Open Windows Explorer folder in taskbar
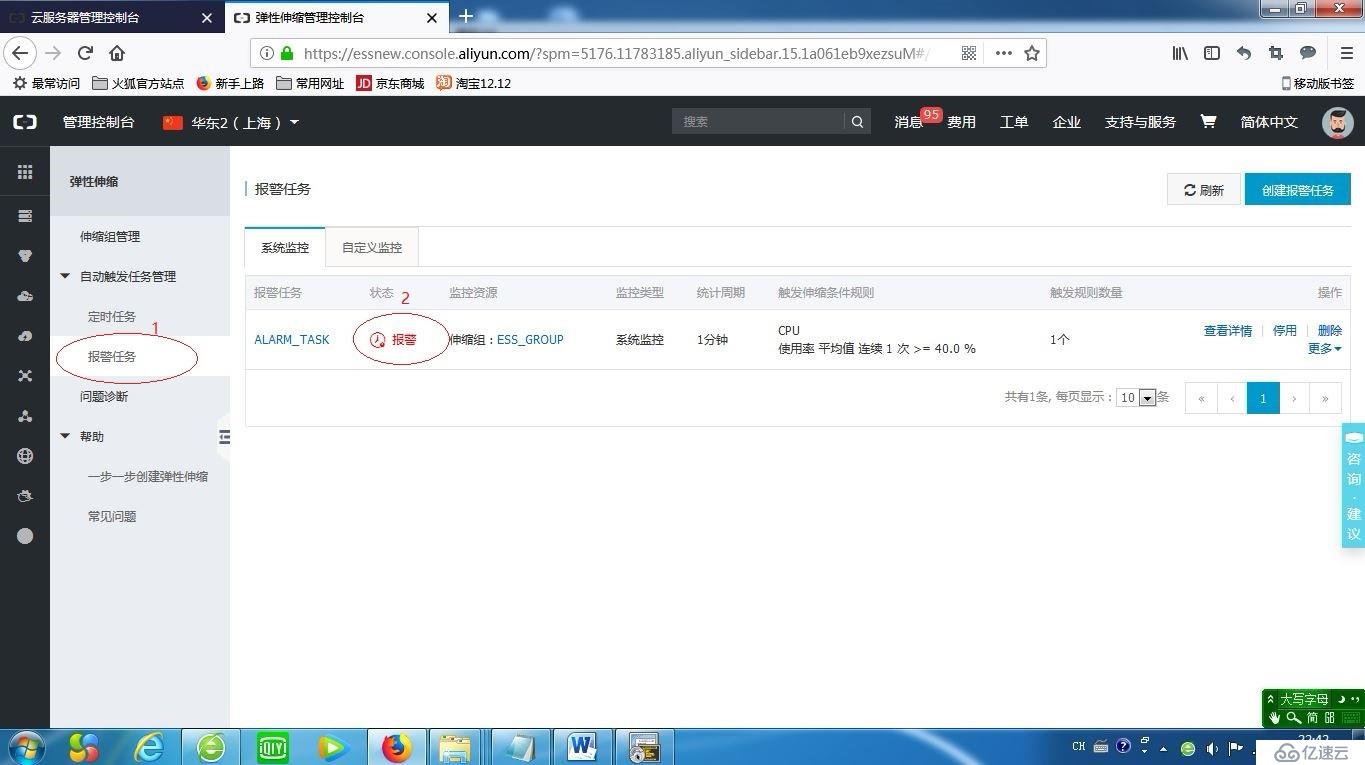The height and width of the screenshot is (765, 1365). point(455,747)
